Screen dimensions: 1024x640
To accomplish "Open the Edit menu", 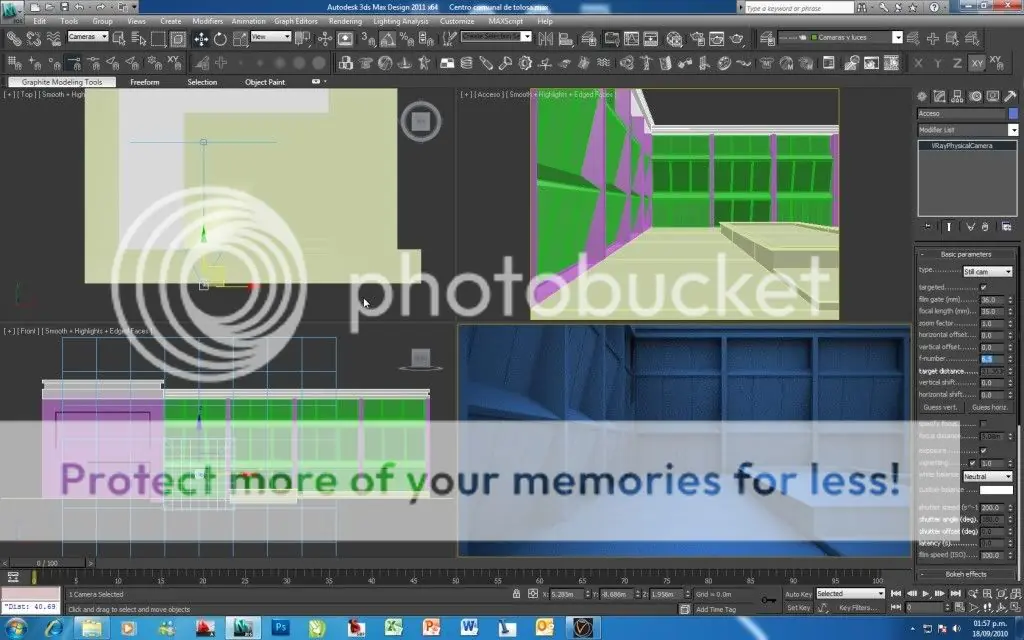I will tap(40, 21).
